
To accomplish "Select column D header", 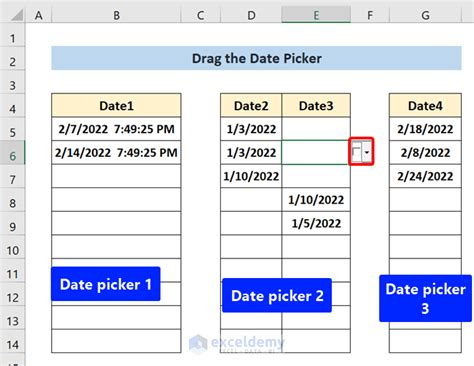I will coord(251,15).
